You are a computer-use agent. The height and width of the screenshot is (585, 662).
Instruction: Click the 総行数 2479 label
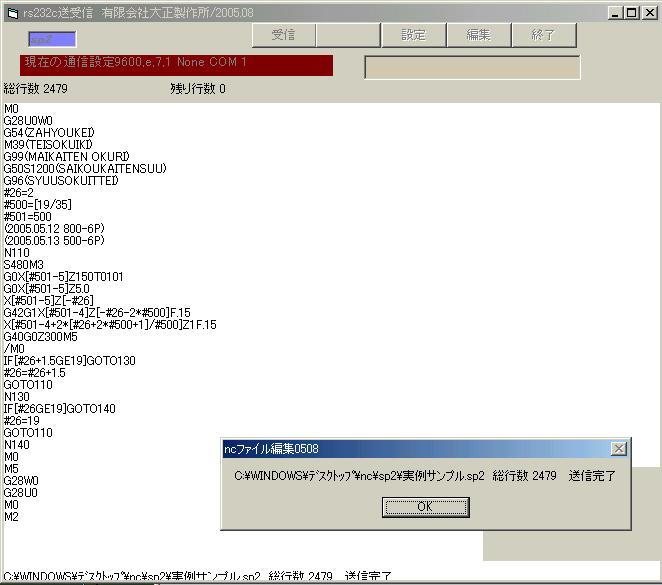pyautogui.click(x=36, y=89)
